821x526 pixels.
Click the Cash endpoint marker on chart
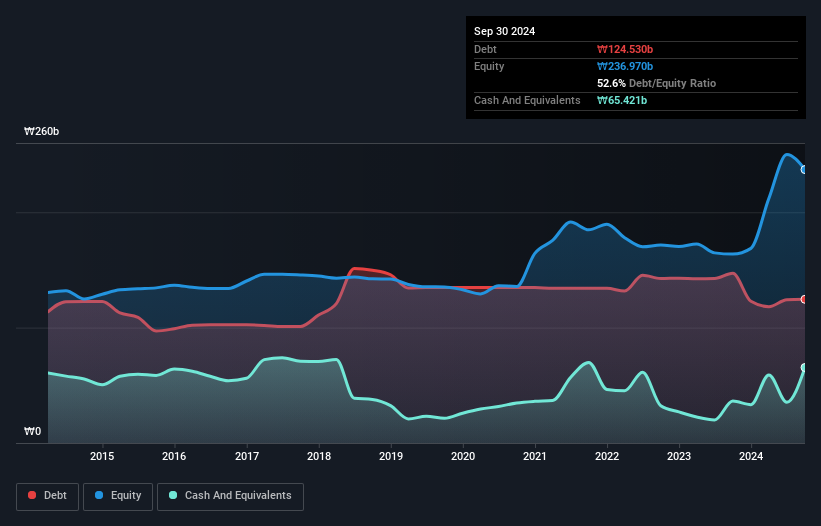point(804,367)
